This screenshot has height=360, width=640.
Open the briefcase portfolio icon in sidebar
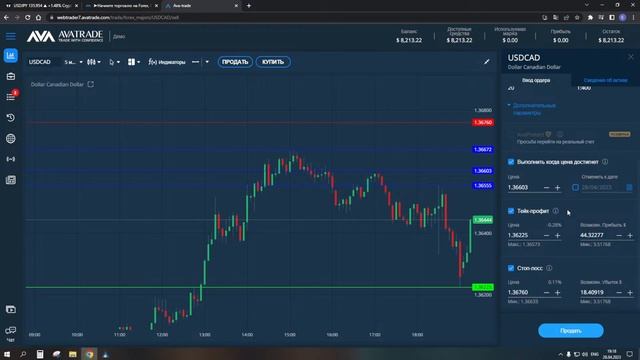coord(11,76)
